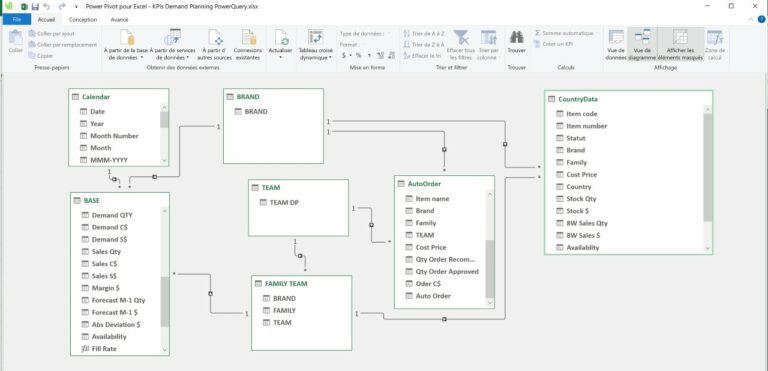Select Auto Order field in AutoOrder
Viewport: 768px width, 371px height.
[433, 296]
